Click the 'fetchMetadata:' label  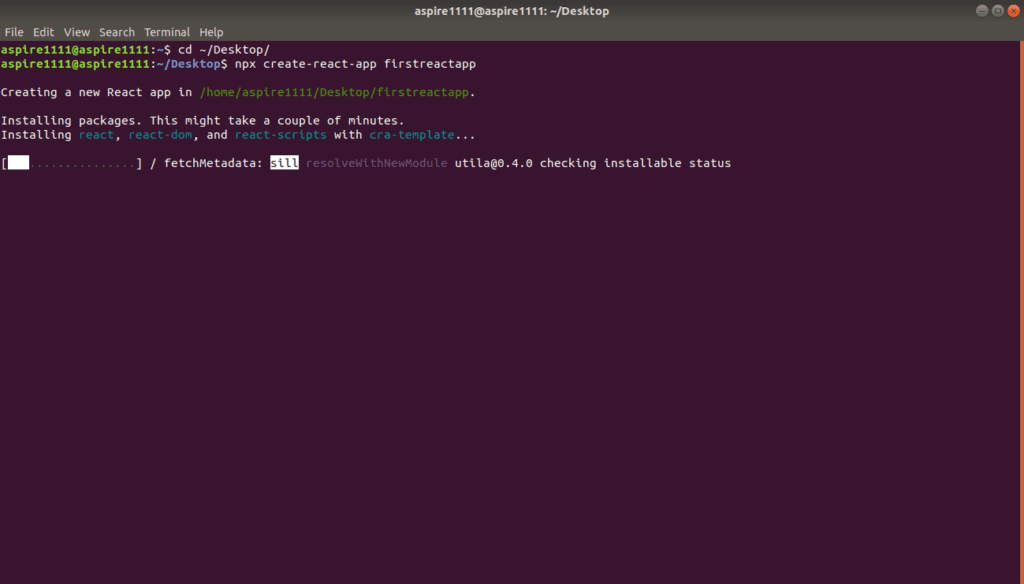[213, 163]
